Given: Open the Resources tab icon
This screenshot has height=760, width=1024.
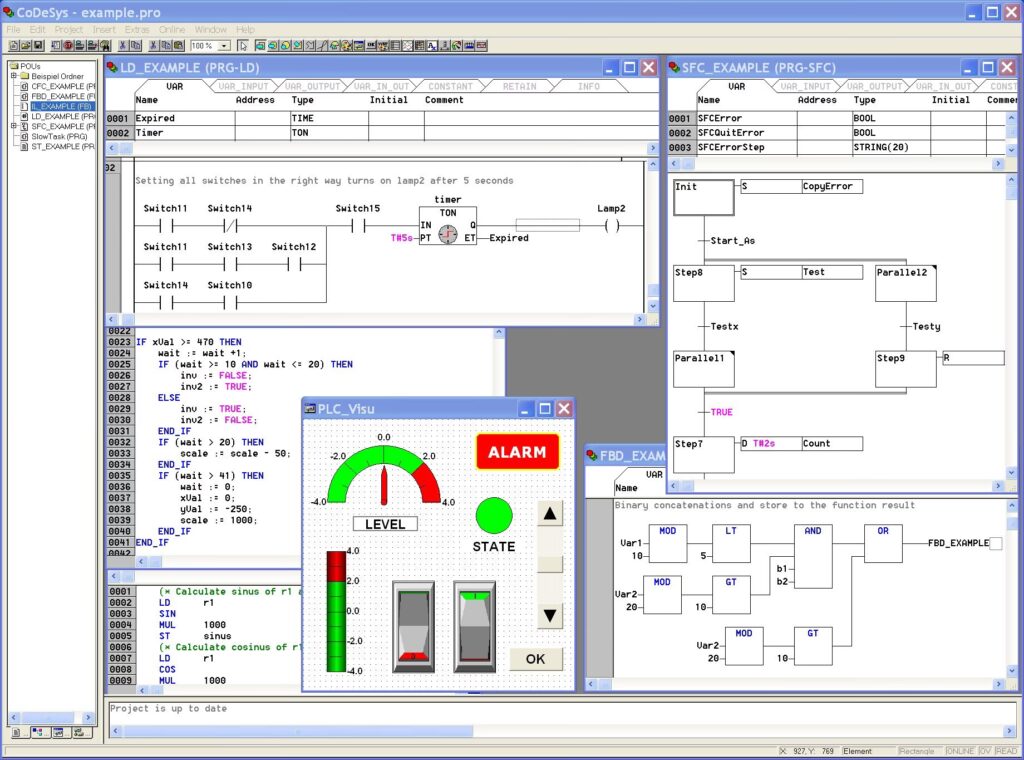Looking at the screenshot, I should click(x=78, y=732).
